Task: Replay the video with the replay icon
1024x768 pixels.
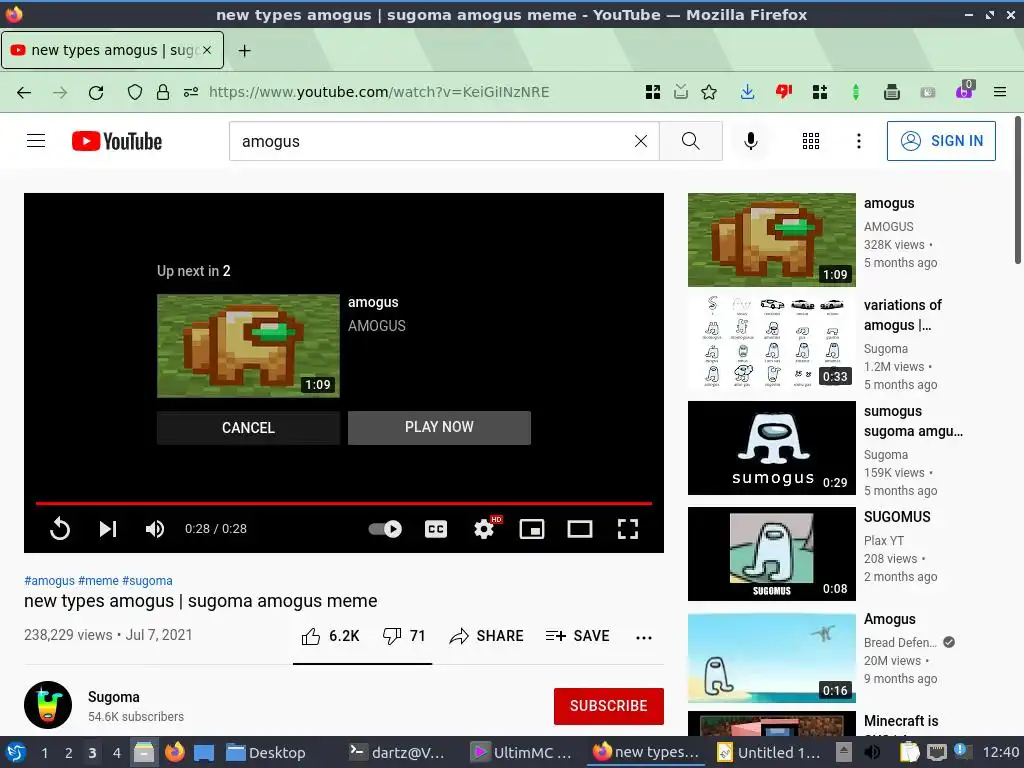Action: [59, 528]
